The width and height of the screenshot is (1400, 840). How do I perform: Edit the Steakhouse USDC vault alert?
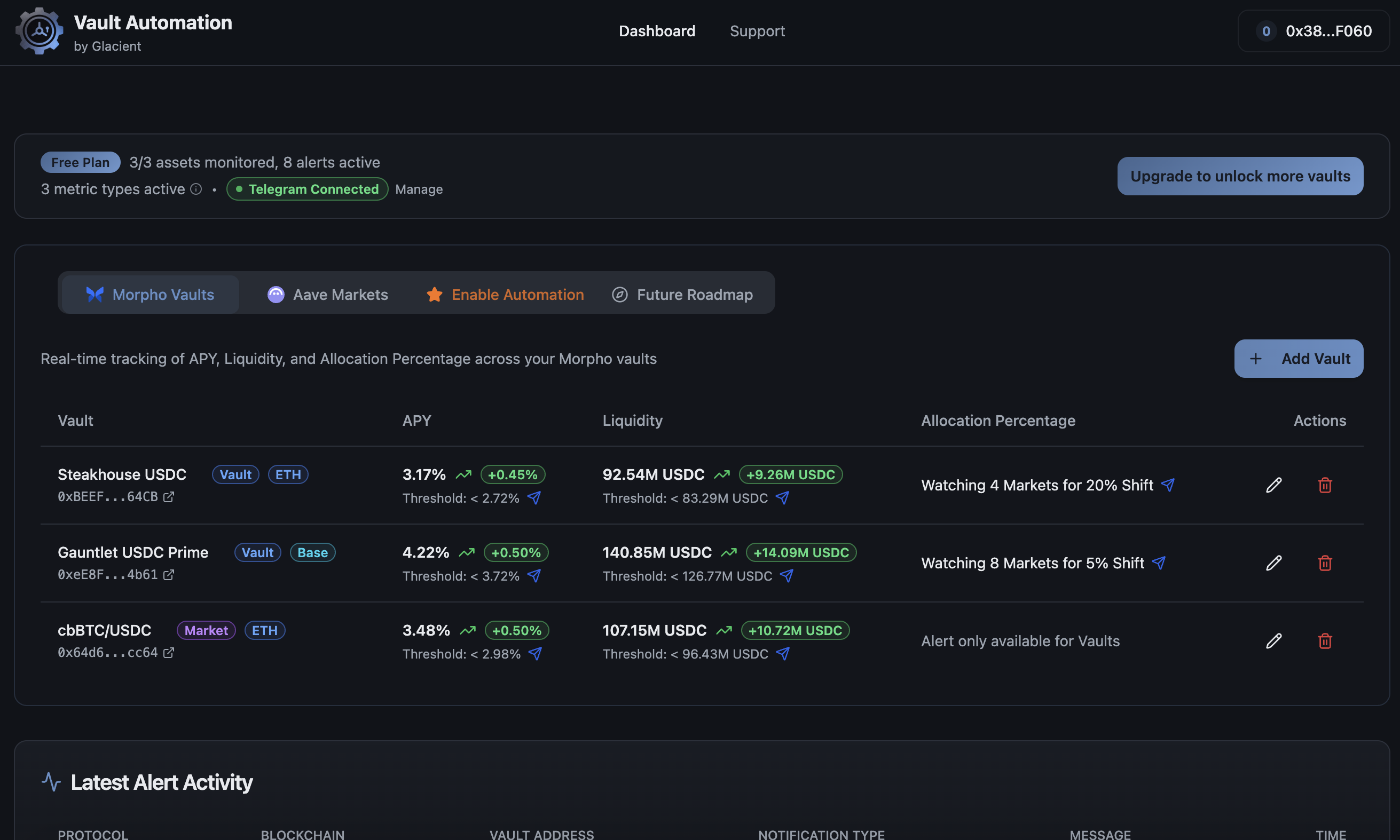coord(1273,485)
